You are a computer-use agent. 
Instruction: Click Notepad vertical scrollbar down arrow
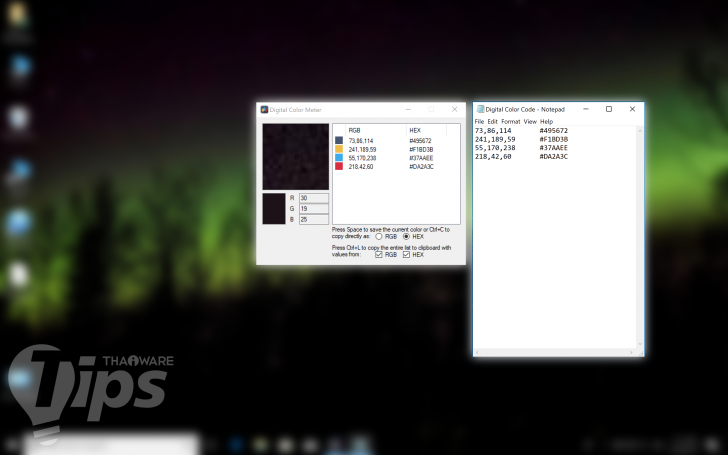(640, 344)
